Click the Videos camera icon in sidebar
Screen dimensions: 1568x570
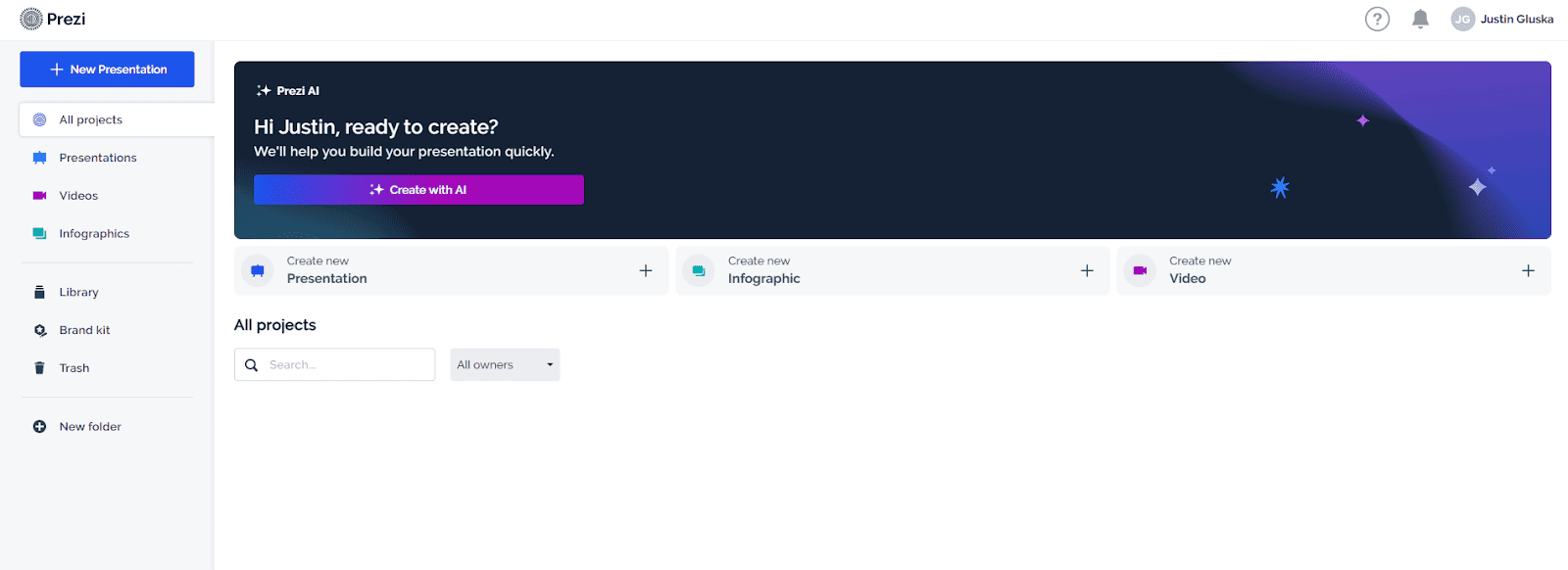coord(39,196)
